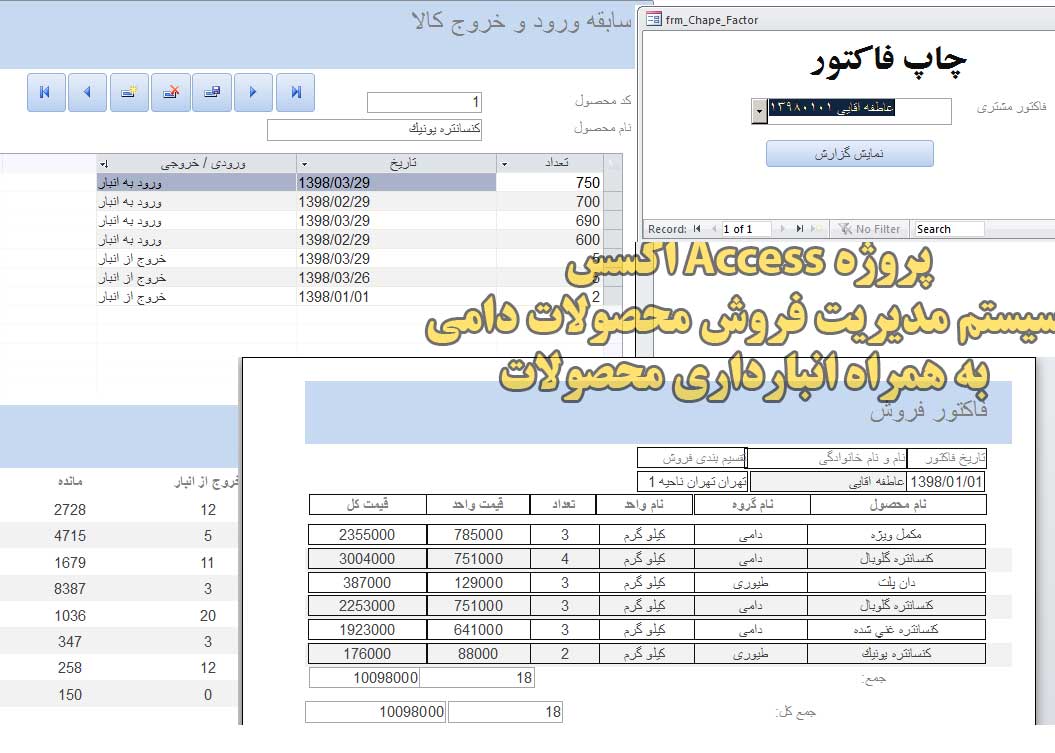
Task: Click last record icon in Record navigator
Action: click(x=799, y=229)
